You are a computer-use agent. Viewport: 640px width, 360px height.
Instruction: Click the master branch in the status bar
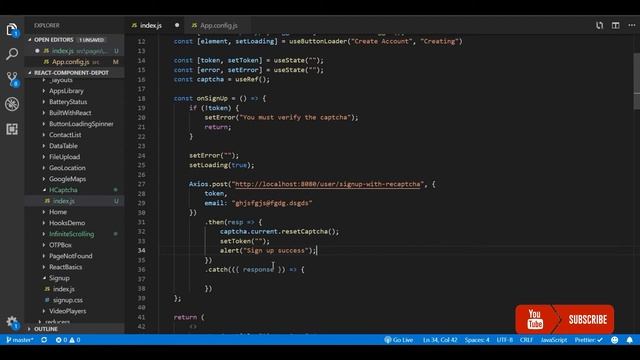tap(20, 340)
